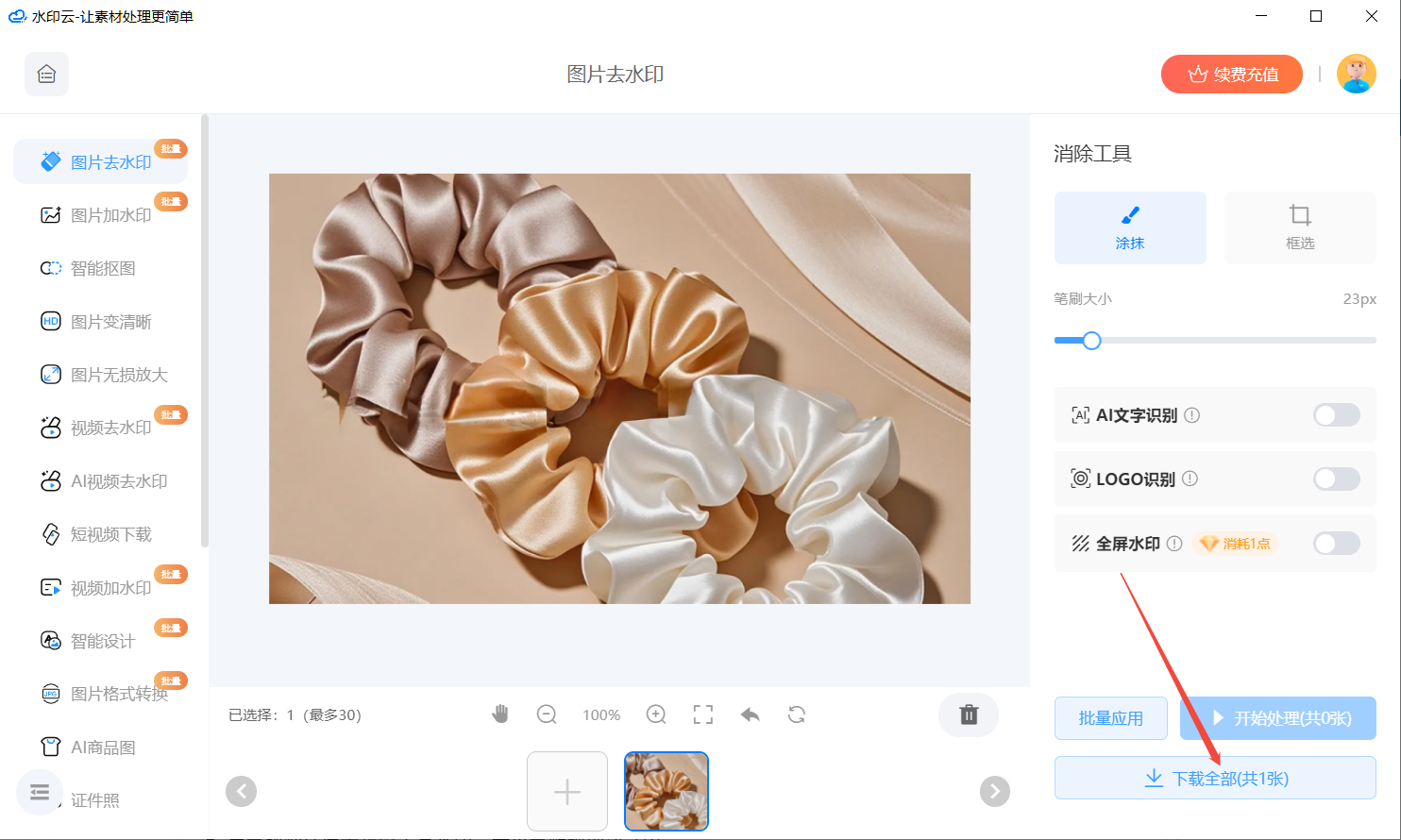This screenshot has width=1401, height=840.
Task: Delete image with trash icon
Action: 969,714
